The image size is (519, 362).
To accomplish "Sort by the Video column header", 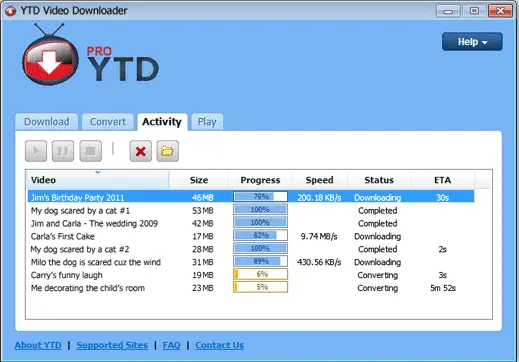I will (x=98, y=180).
